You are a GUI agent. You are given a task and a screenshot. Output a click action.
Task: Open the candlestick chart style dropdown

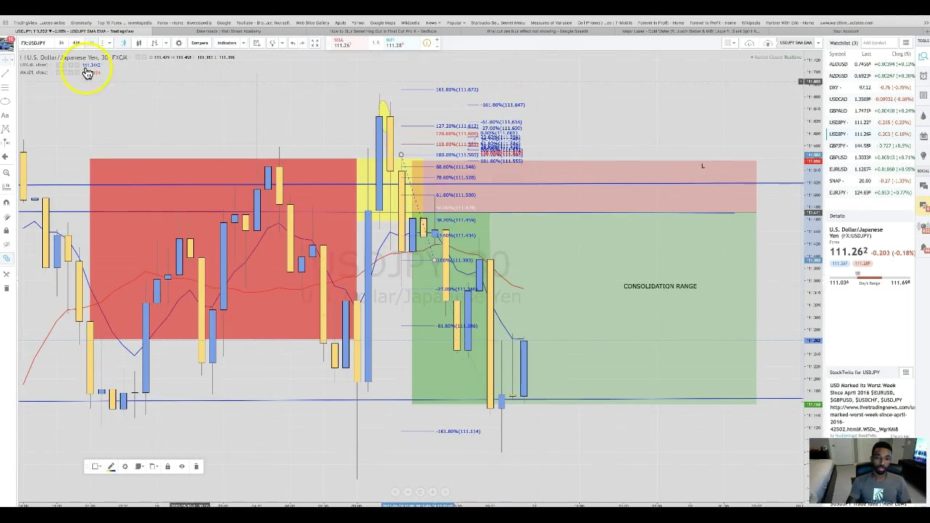coord(140,43)
